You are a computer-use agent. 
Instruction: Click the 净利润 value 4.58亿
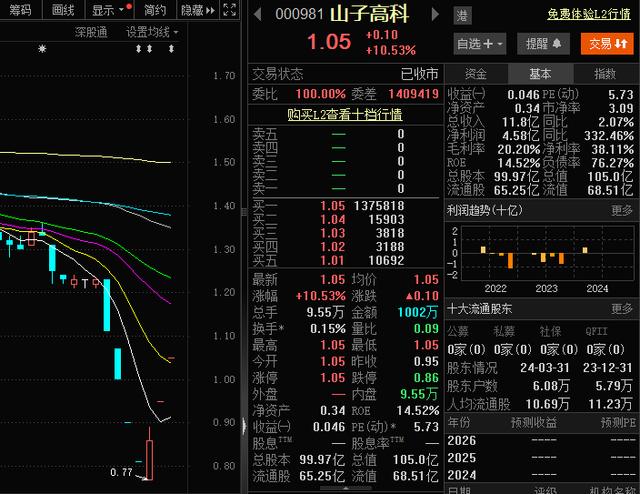pyautogui.click(x=520, y=136)
